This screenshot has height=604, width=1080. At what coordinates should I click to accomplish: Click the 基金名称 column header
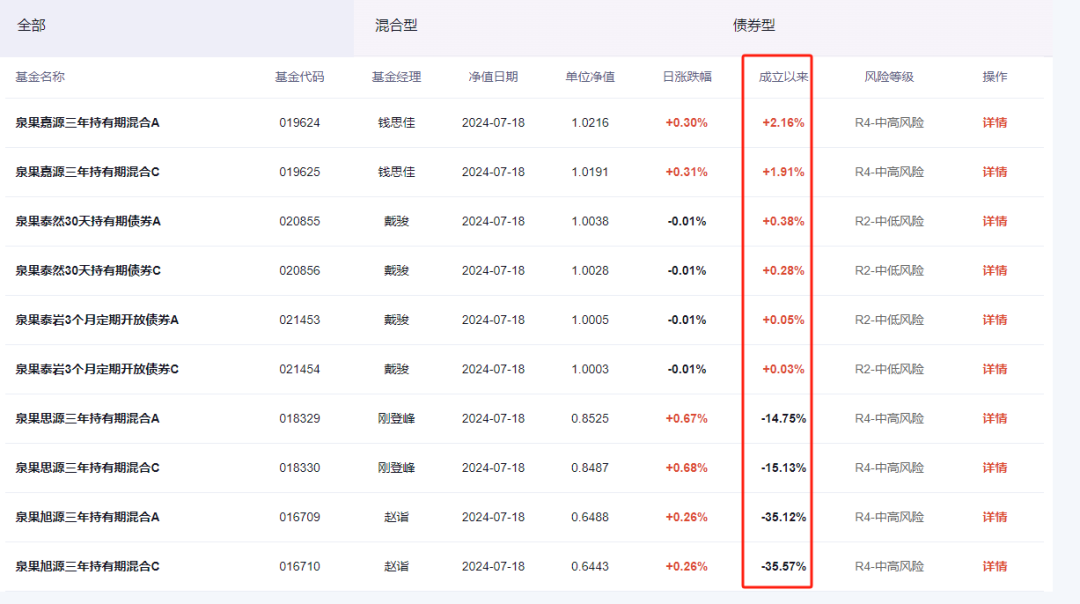pyautogui.click(x=40, y=76)
